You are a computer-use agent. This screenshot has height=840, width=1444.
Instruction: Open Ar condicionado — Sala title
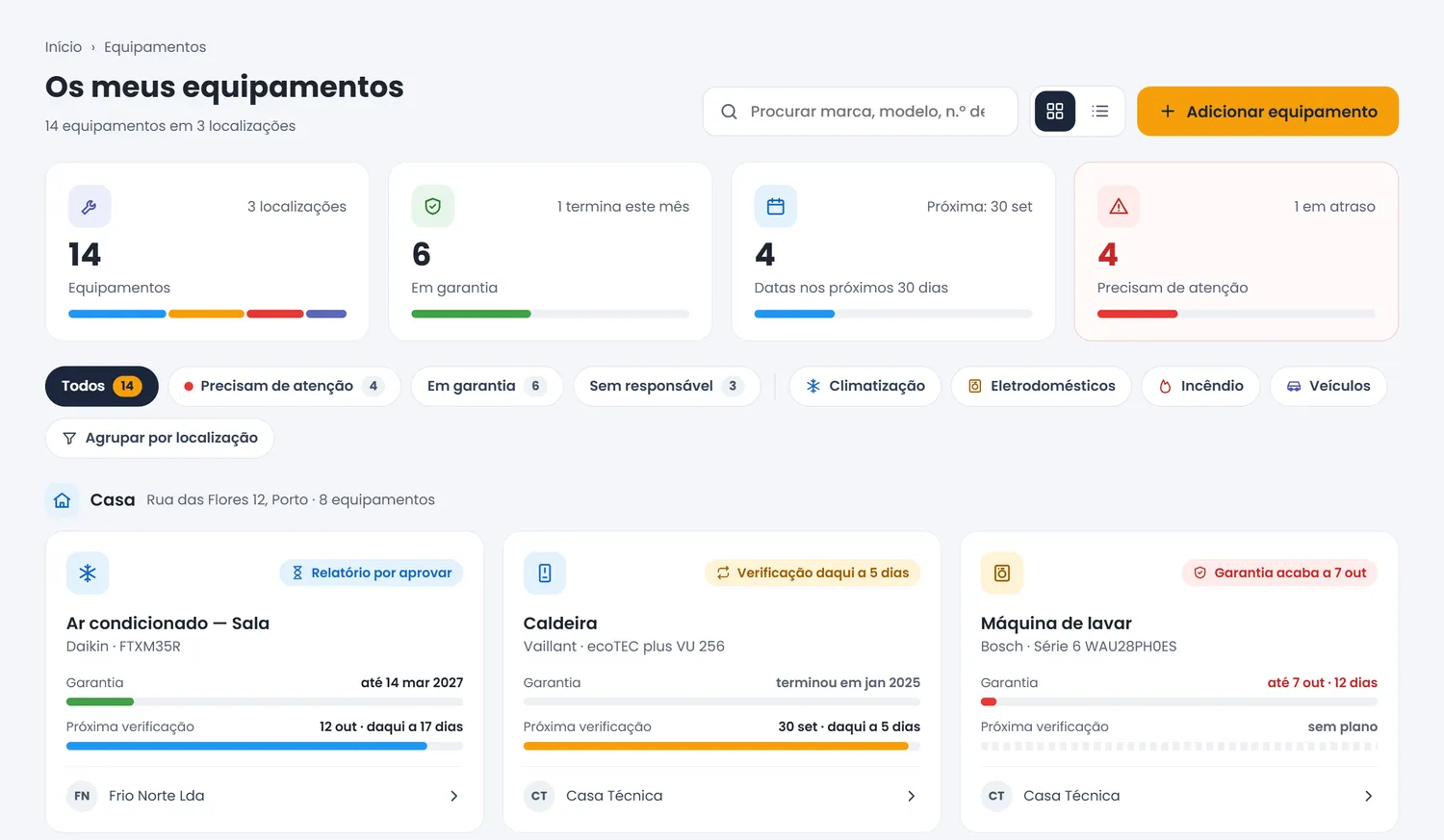point(168,624)
